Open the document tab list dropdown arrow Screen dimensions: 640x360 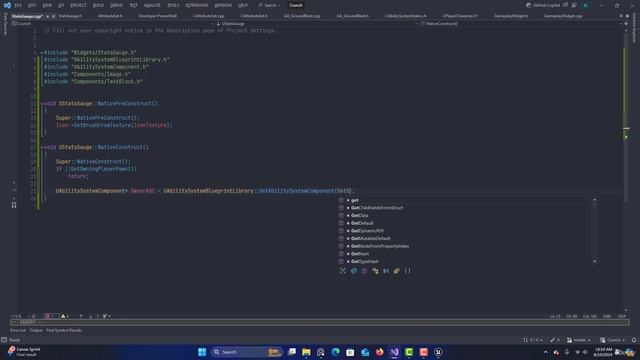coord(621,16)
